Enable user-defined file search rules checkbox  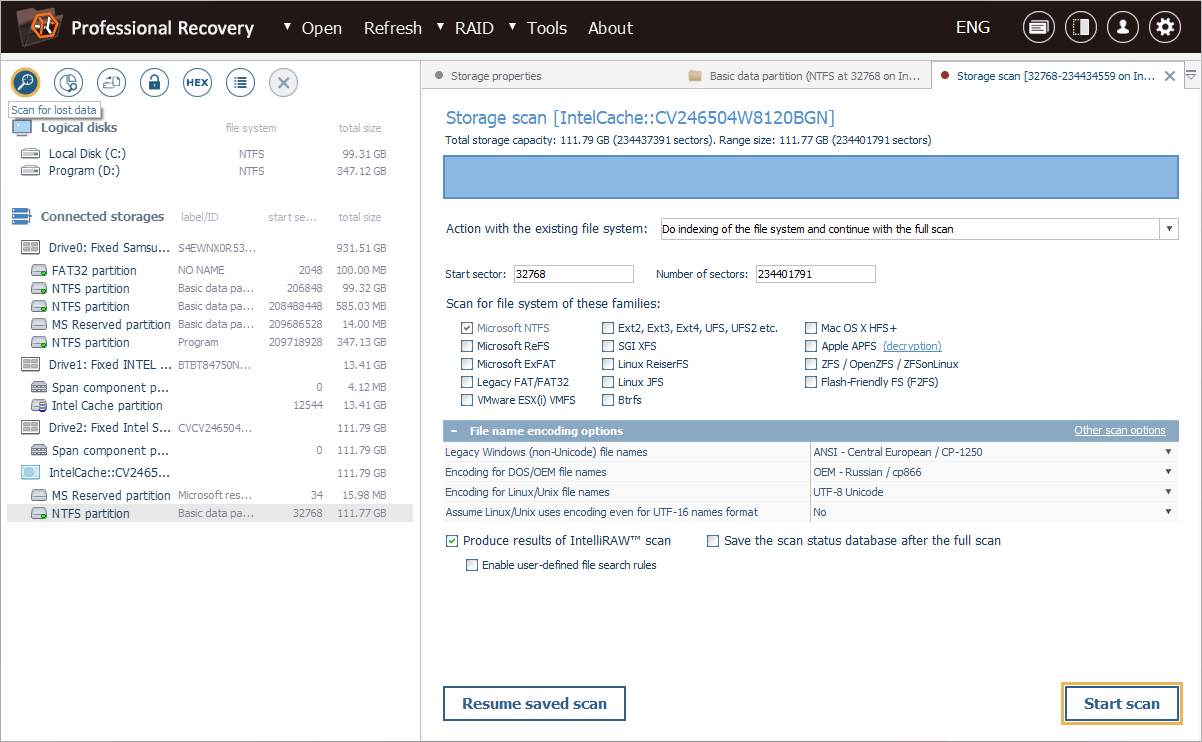(472, 565)
